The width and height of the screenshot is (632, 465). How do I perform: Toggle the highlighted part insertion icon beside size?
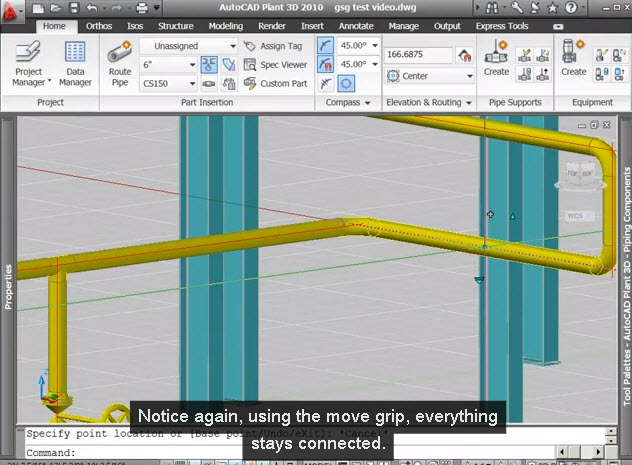point(209,64)
